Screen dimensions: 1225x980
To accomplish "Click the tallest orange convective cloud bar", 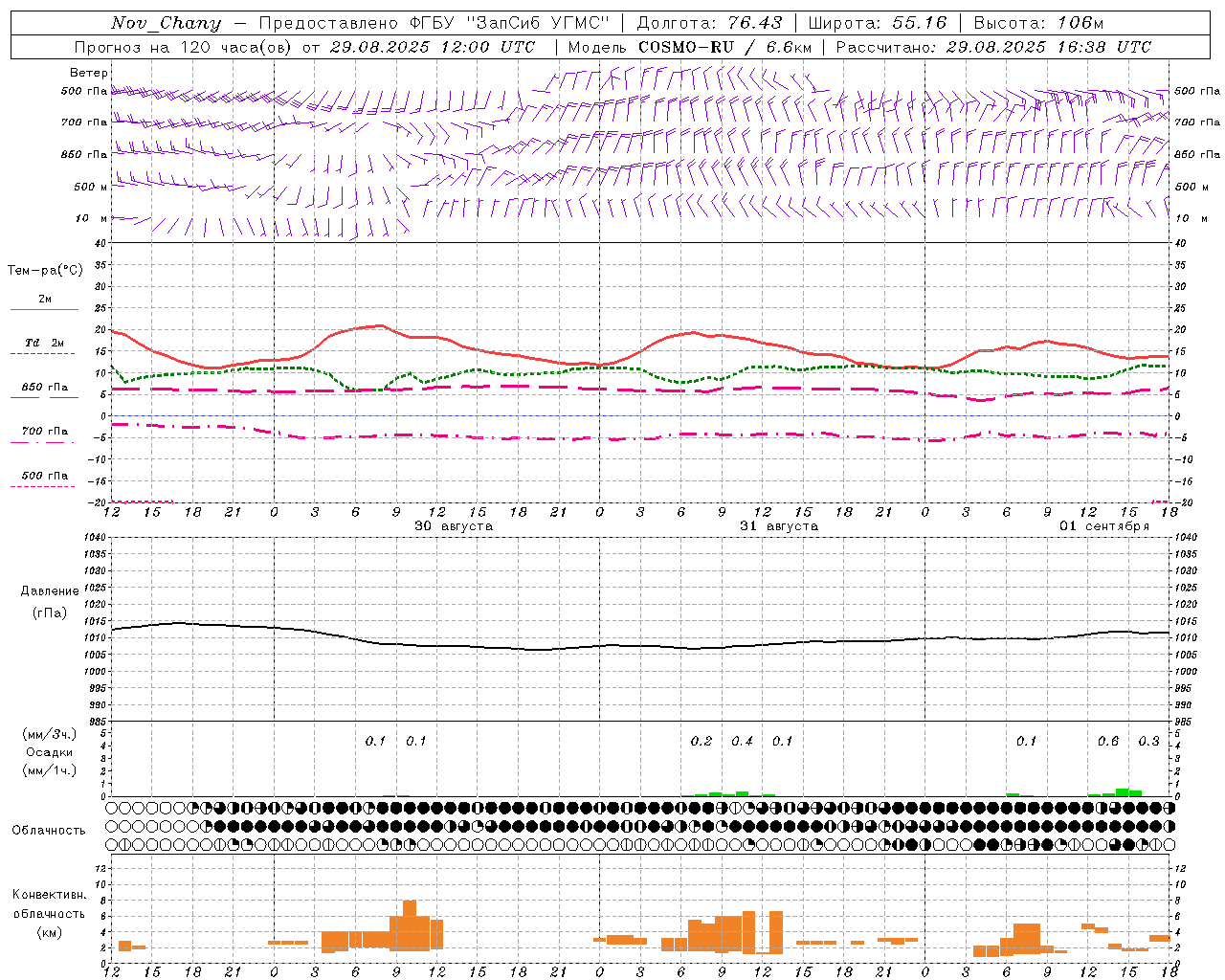I will (410, 924).
